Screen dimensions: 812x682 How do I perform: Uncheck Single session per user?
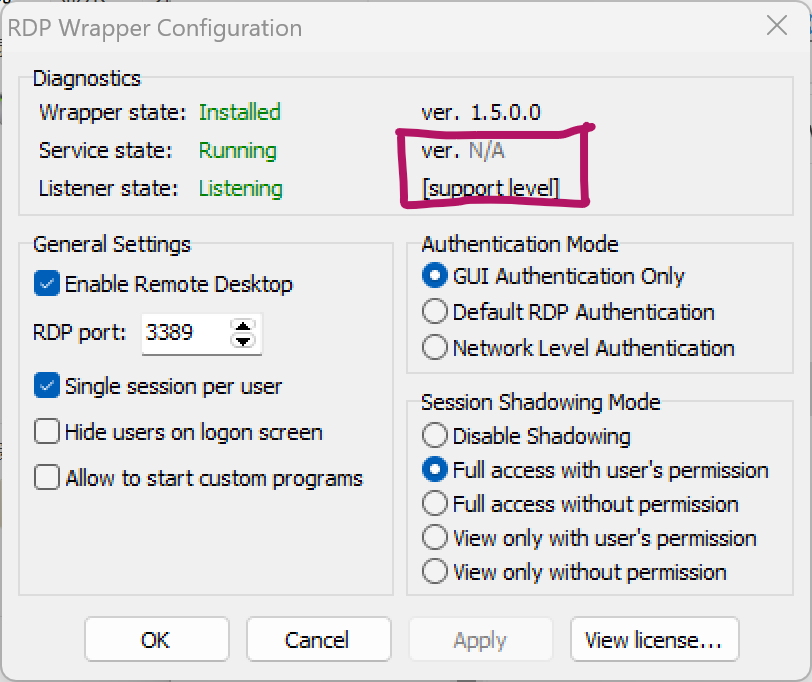(x=47, y=385)
